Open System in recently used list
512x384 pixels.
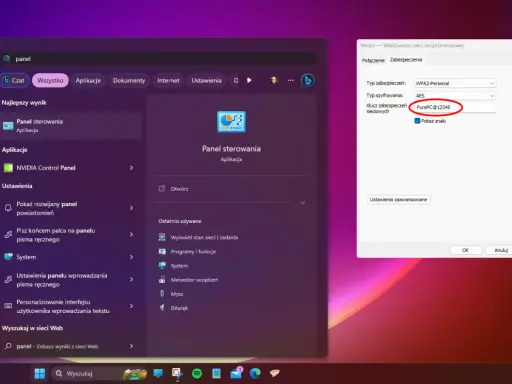click(x=174, y=266)
